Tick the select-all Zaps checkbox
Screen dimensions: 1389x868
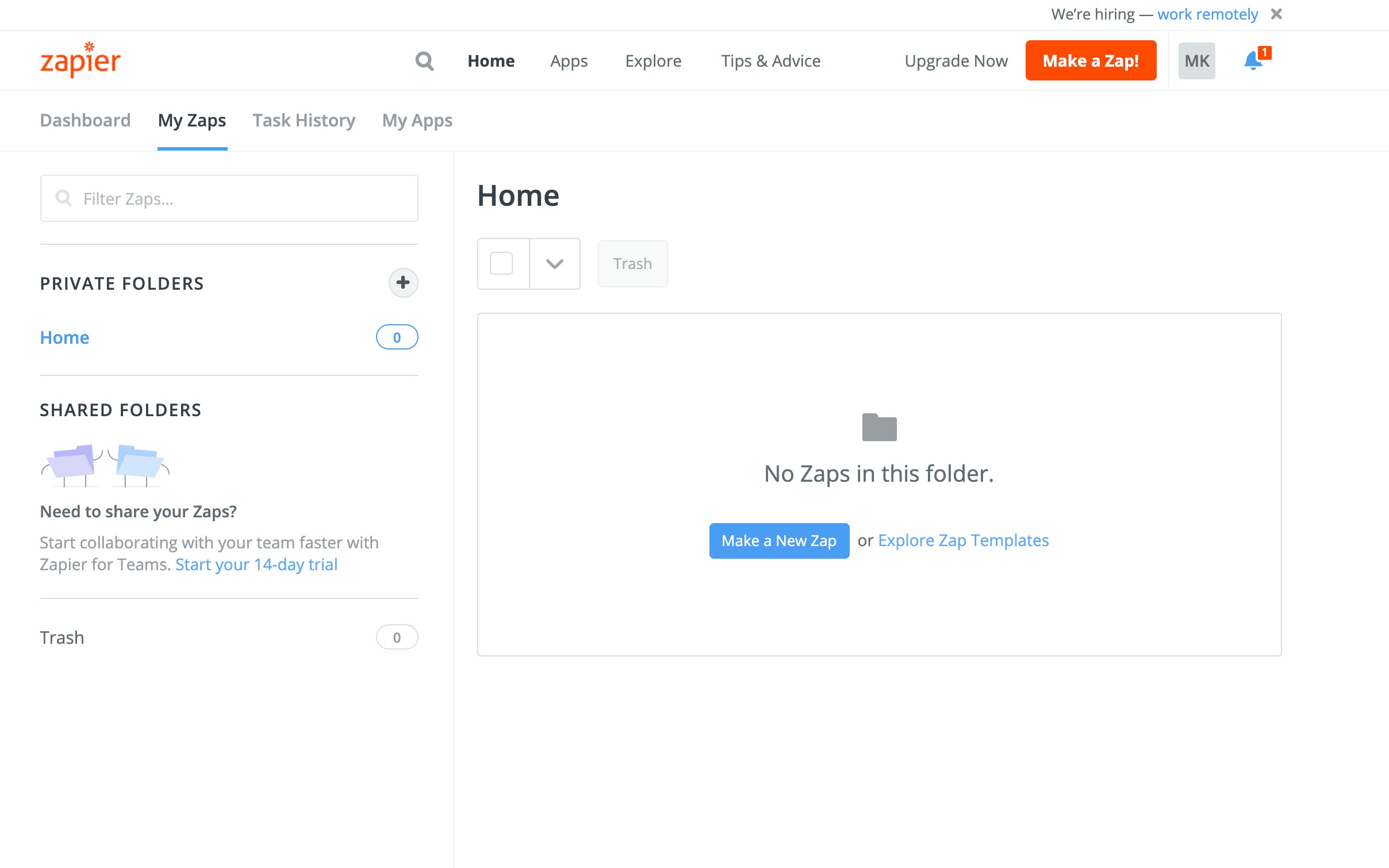[501, 264]
